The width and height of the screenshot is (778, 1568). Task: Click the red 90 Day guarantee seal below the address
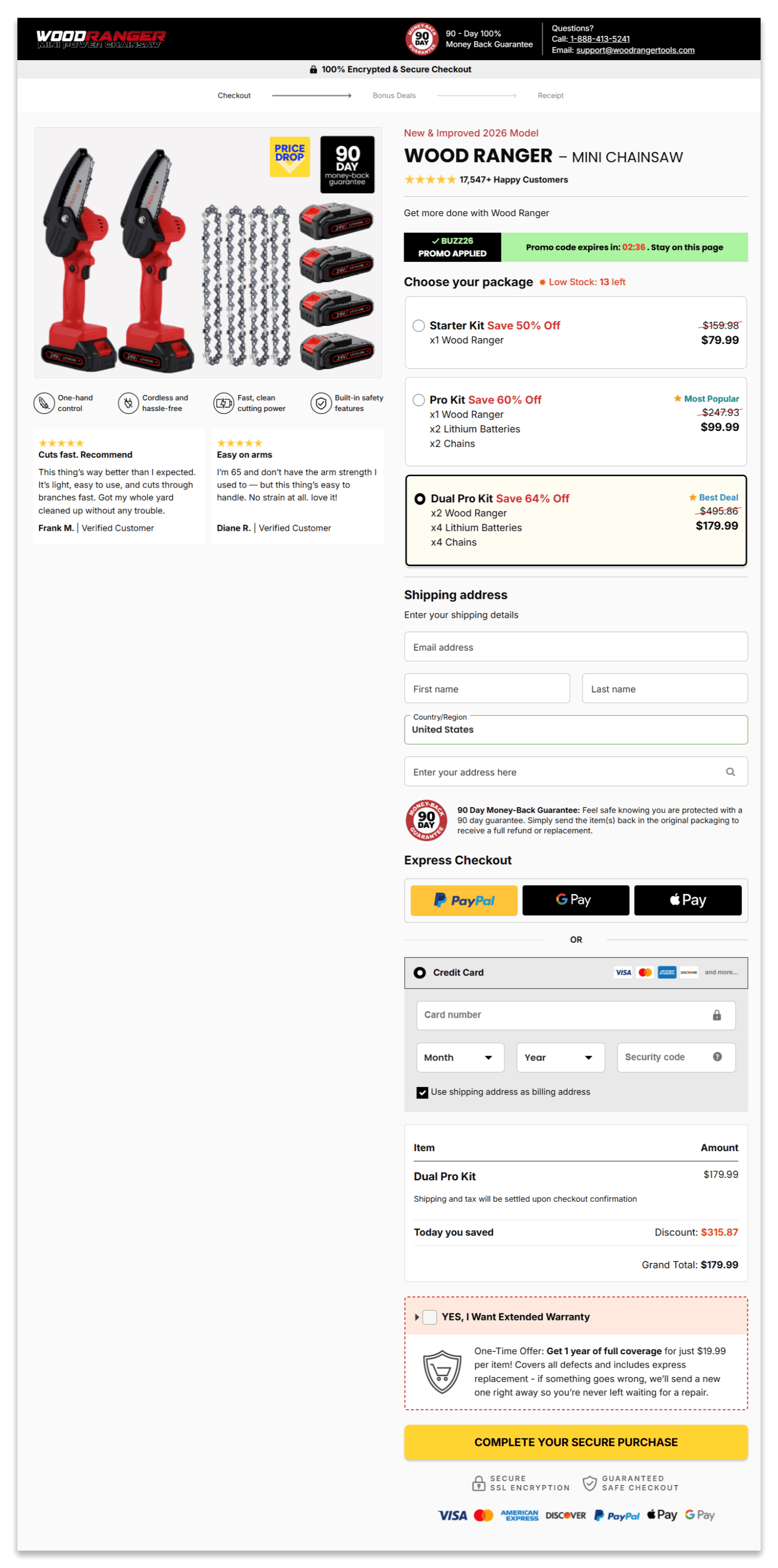(426, 820)
